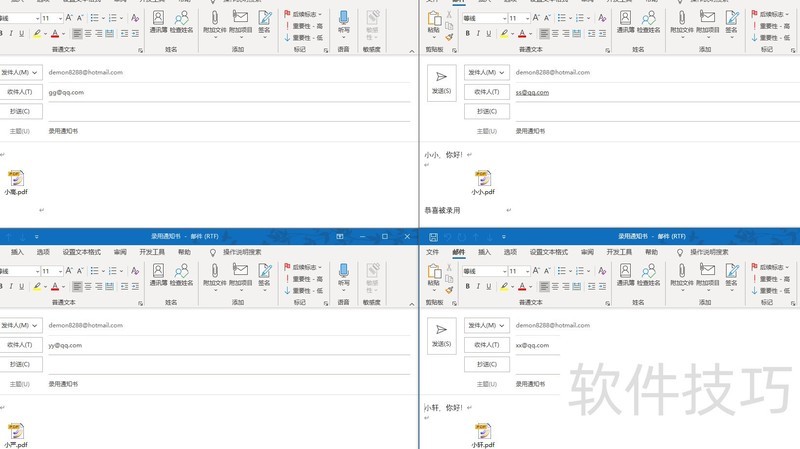The image size is (800, 449).
Task: Open Follow Up flag dropdown in xx@qq.com window
Action: tap(771, 267)
